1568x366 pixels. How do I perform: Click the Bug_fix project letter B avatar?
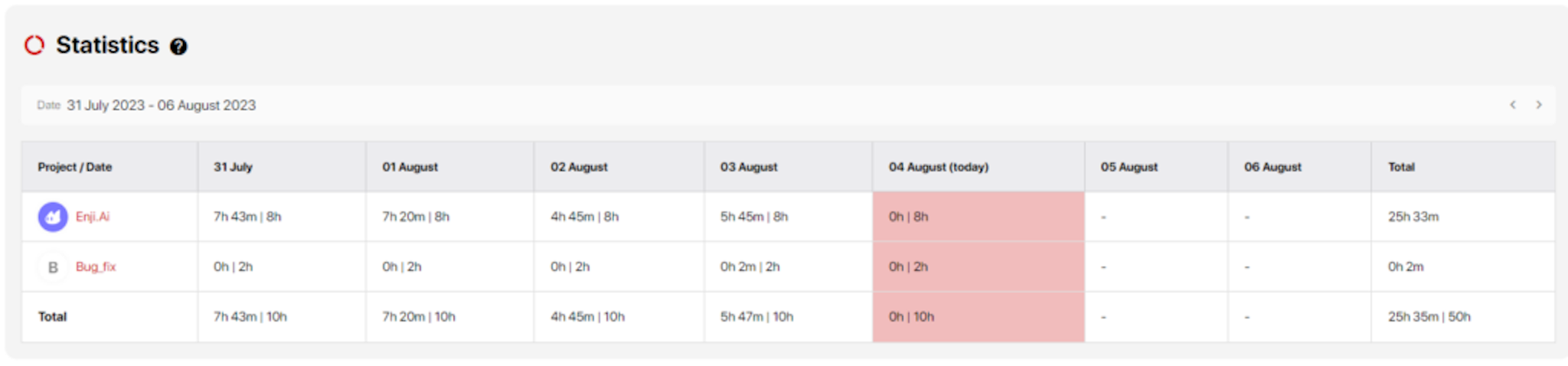(x=53, y=267)
